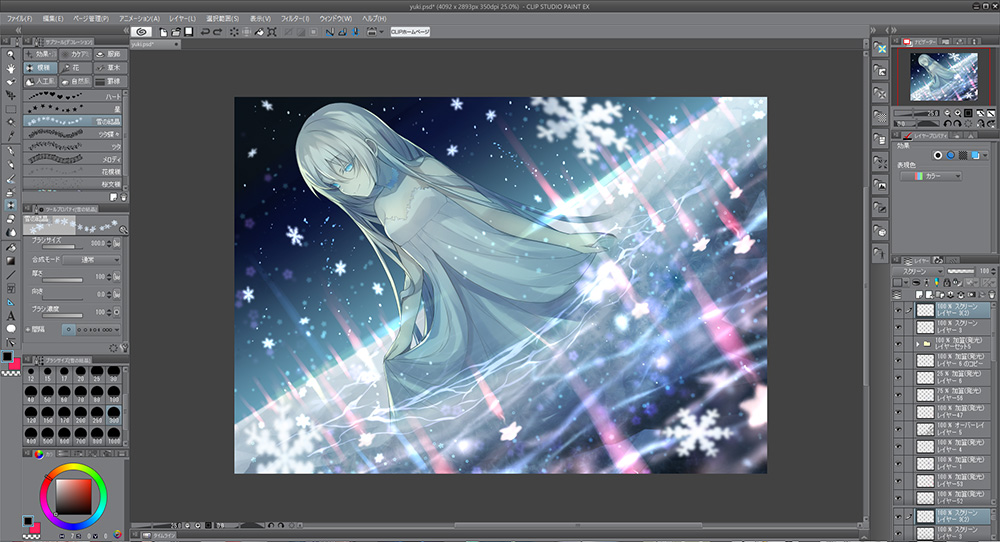The width and height of the screenshot is (1000, 542).
Task: Toggle Border effect in layer property panel
Action: pyautogui.click(x=938, y=155)
